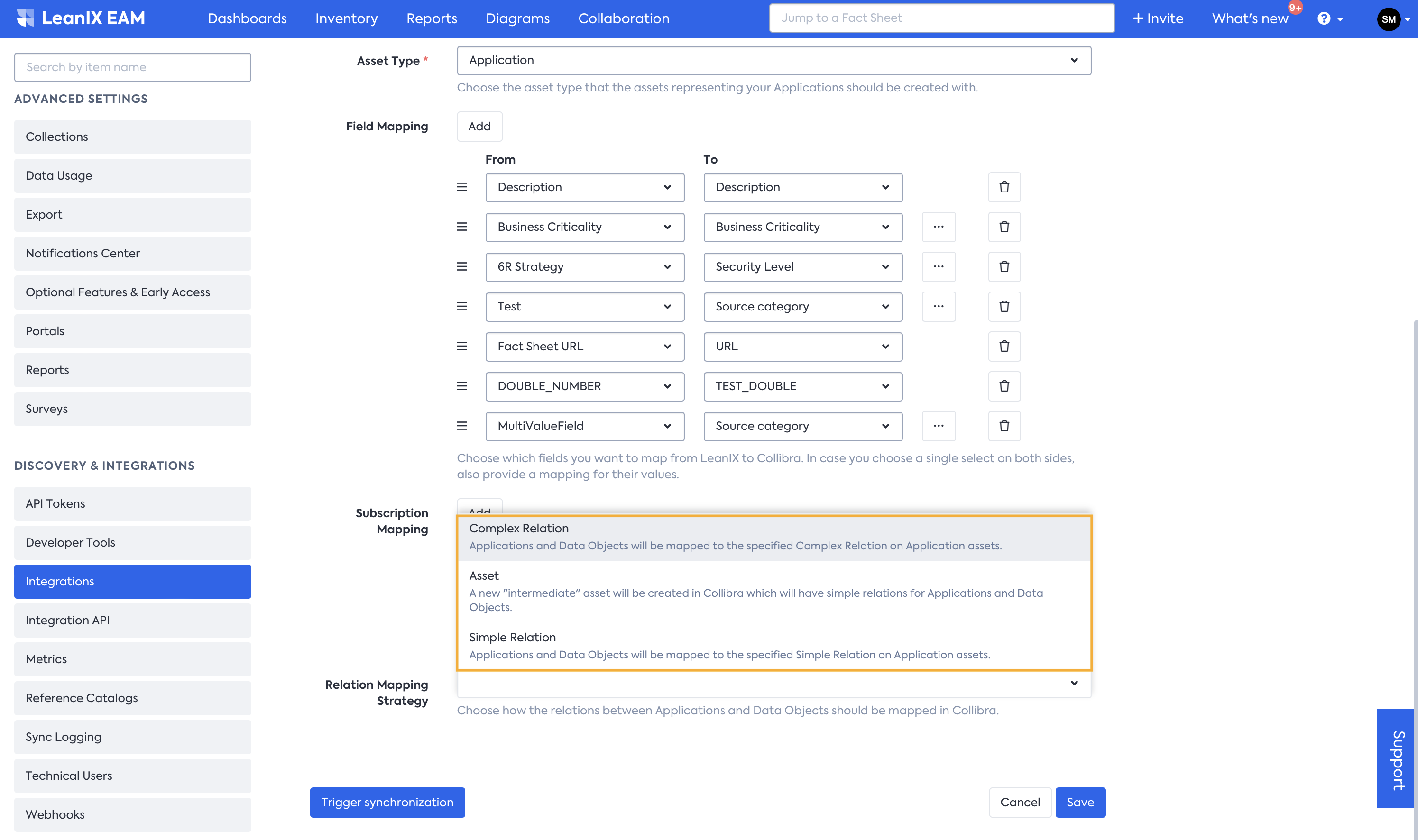The height and width of the screenshot is (840, 1418).
Task: Open the Test source field dropdown
Action: [584, 307]
